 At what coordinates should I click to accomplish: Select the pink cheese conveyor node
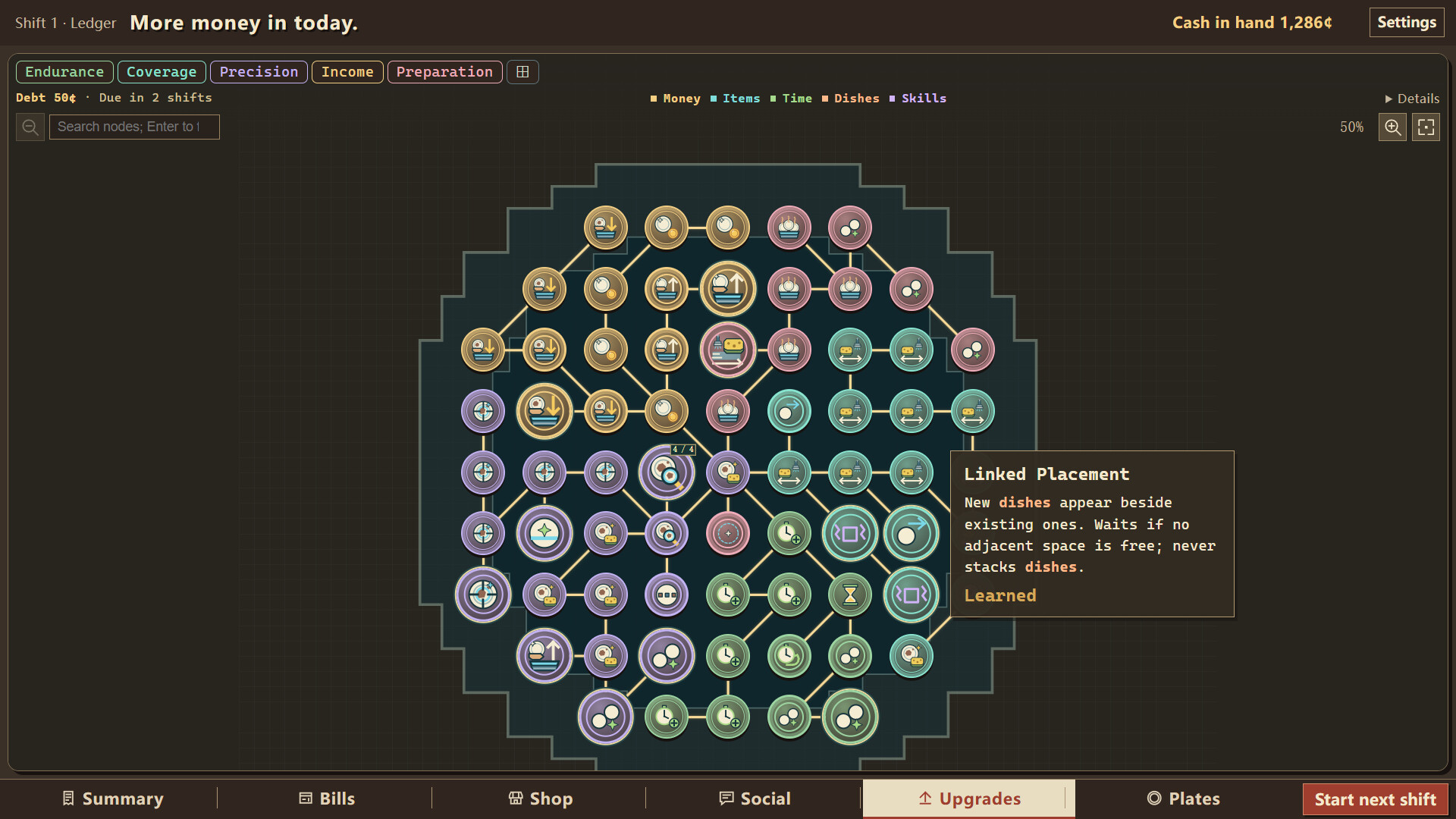[x=728, y=350]
